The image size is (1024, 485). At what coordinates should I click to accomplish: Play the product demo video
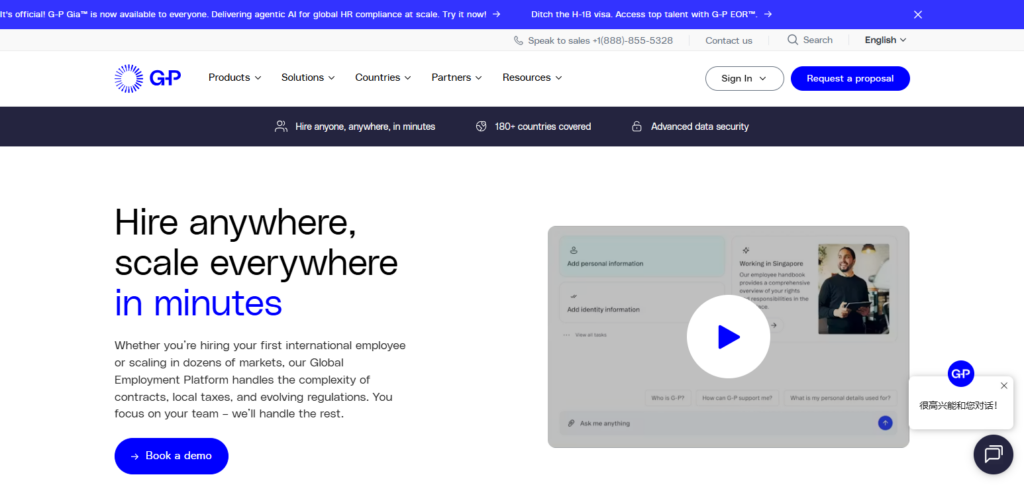coord(728,337)
